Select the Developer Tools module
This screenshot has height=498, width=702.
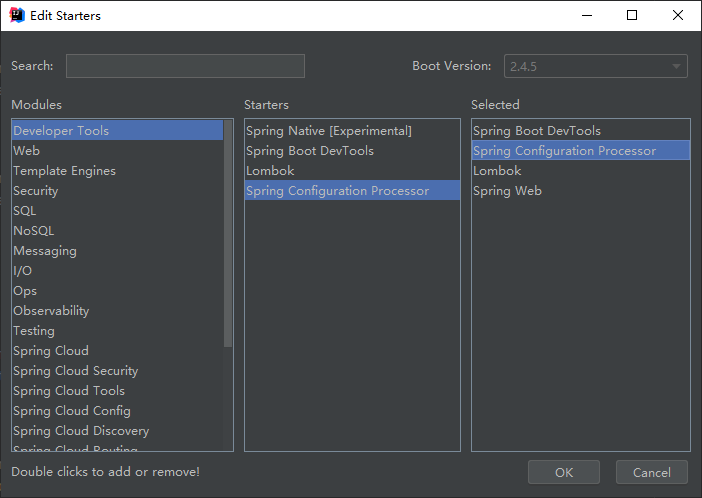[x=117, y=130]
